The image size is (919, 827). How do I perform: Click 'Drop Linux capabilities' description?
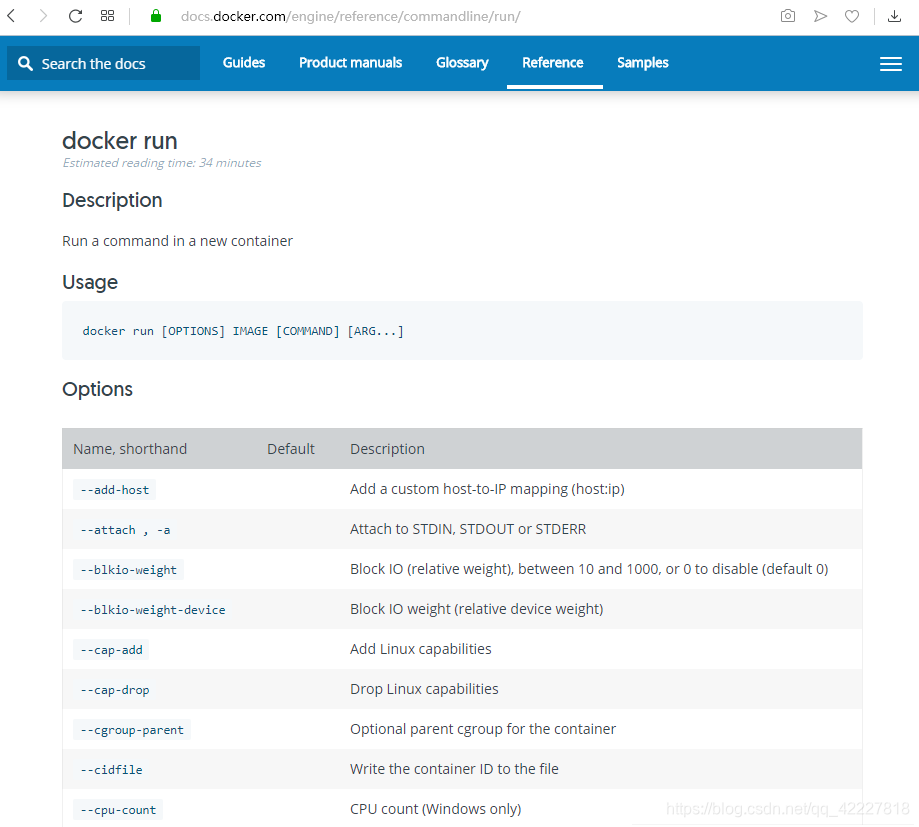pyautogui.click(x=424, y=689)
